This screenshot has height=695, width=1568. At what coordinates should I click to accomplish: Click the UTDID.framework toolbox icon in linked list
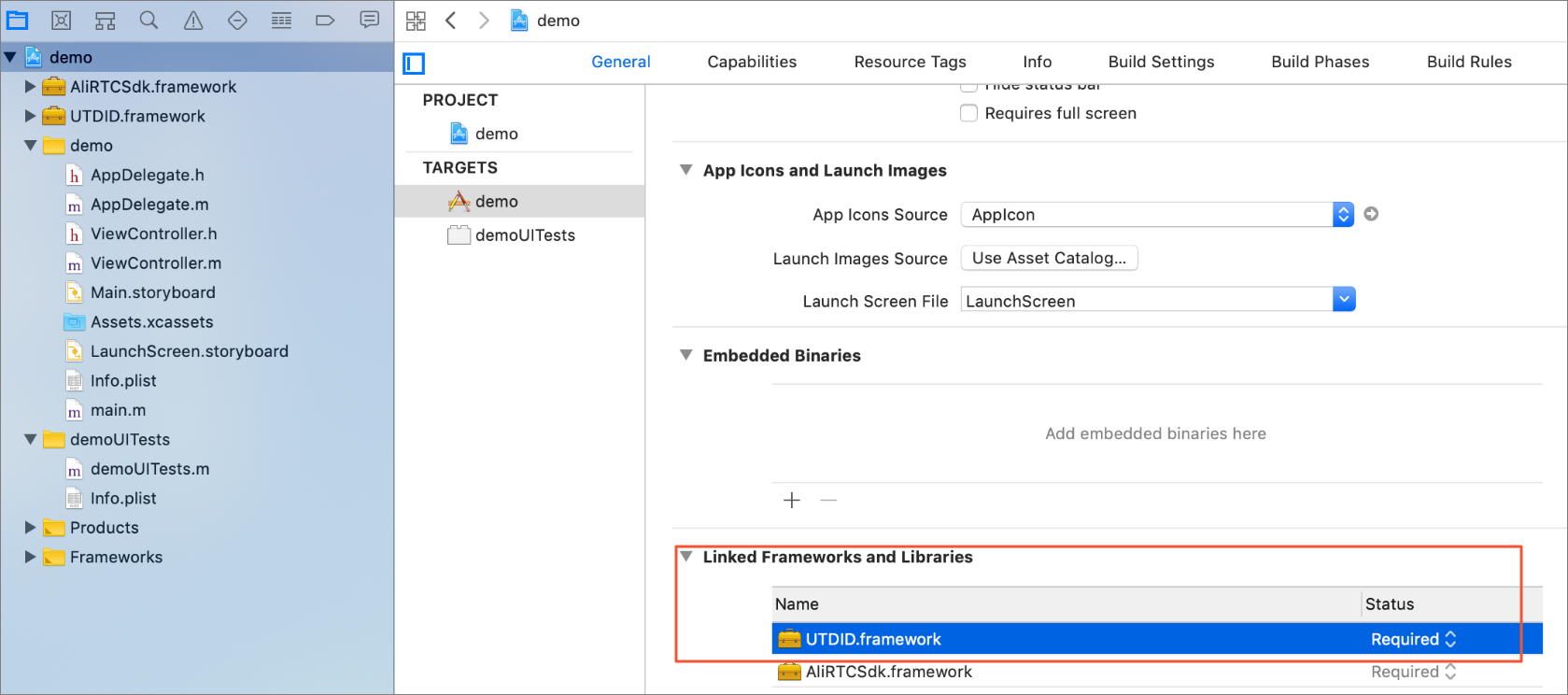click(789, 639)
